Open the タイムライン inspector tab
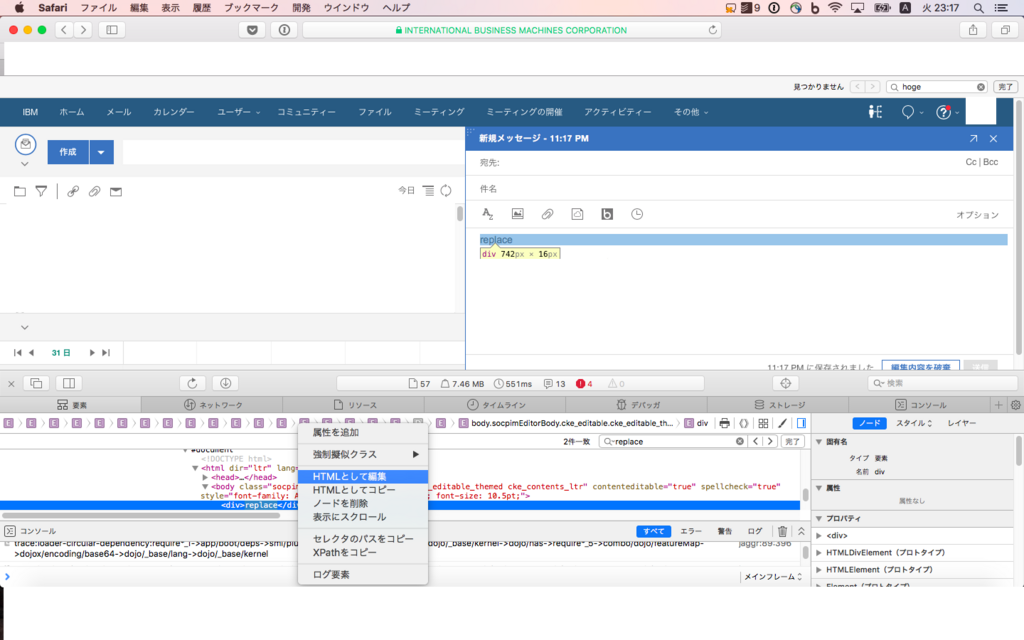This screenshot has height=640, width=1024. coord(496,405)
